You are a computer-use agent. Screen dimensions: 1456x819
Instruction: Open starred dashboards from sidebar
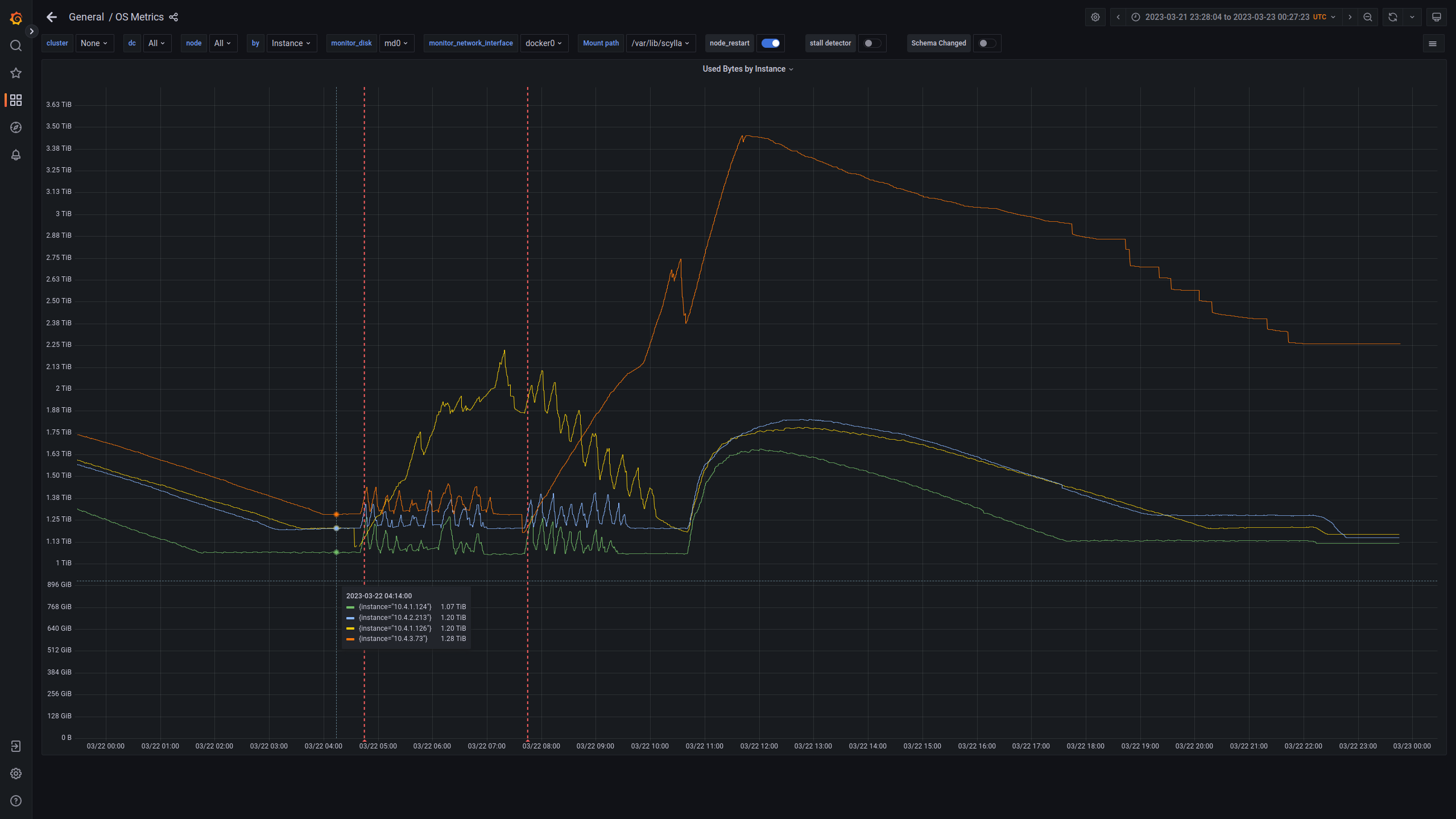[16, 73]
